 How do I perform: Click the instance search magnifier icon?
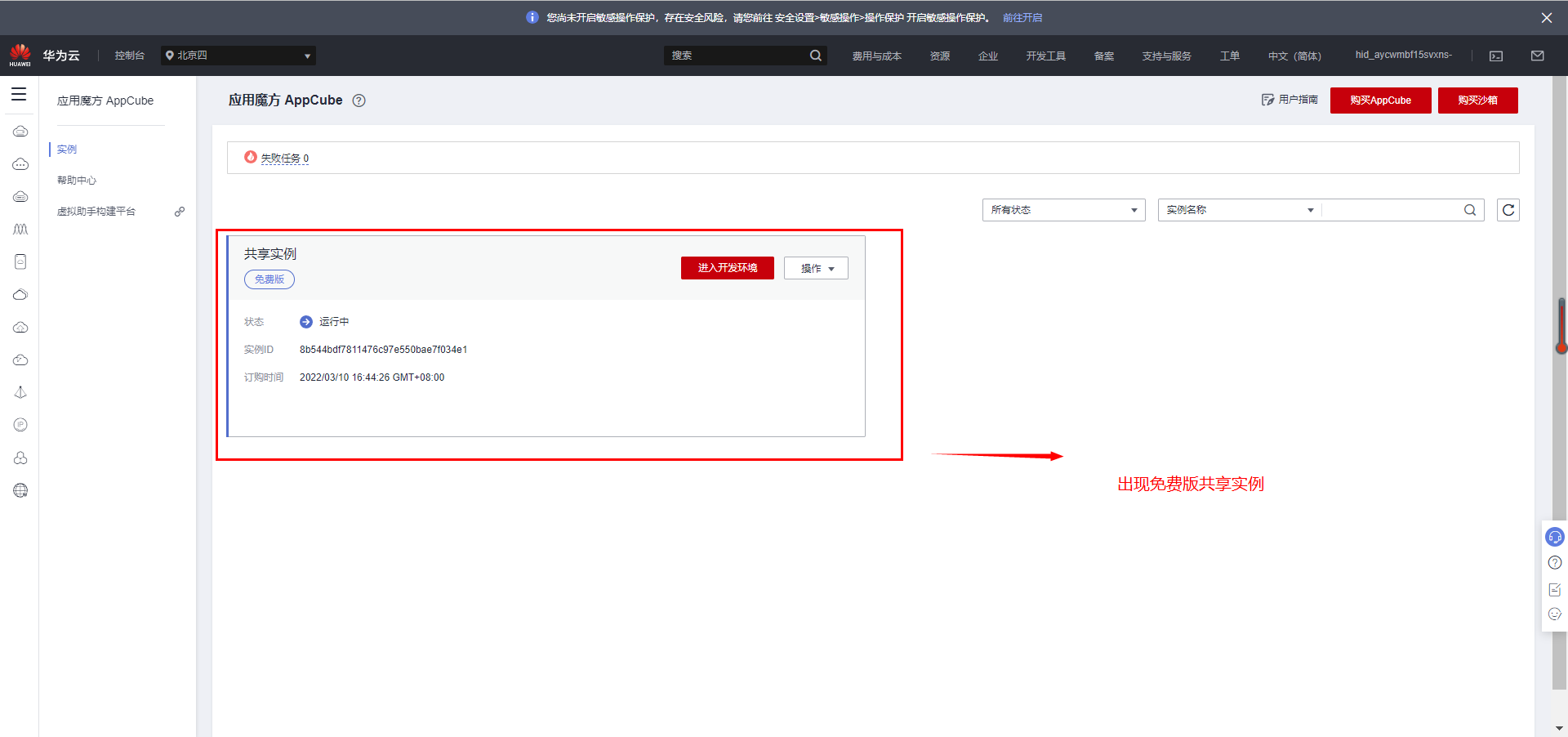tap(1470, 210)
